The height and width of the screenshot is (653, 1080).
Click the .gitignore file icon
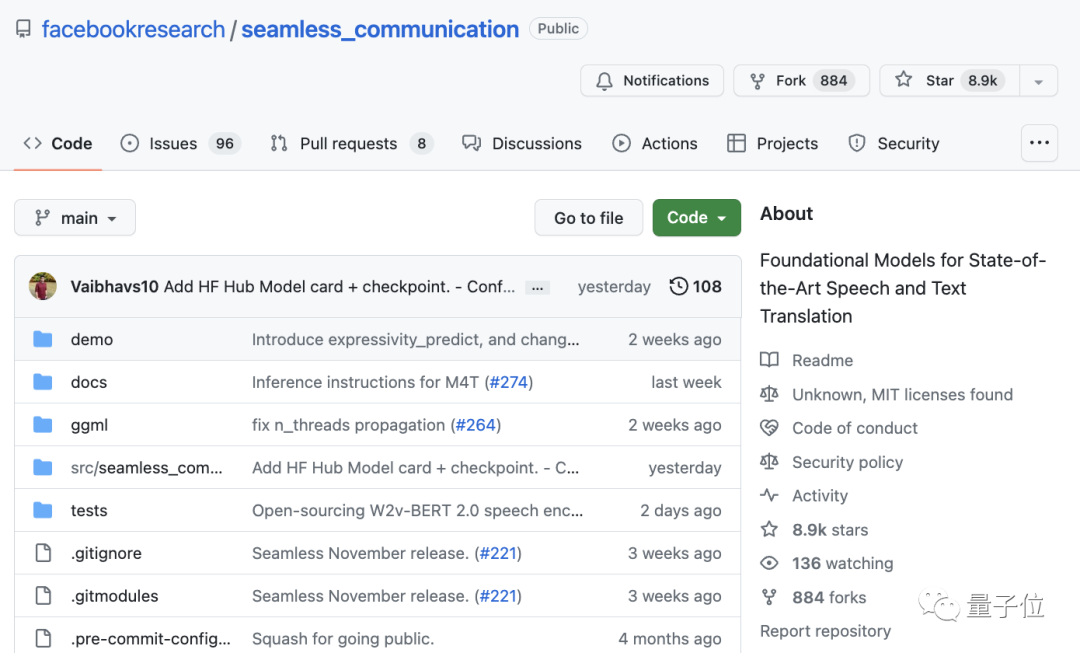42,553
